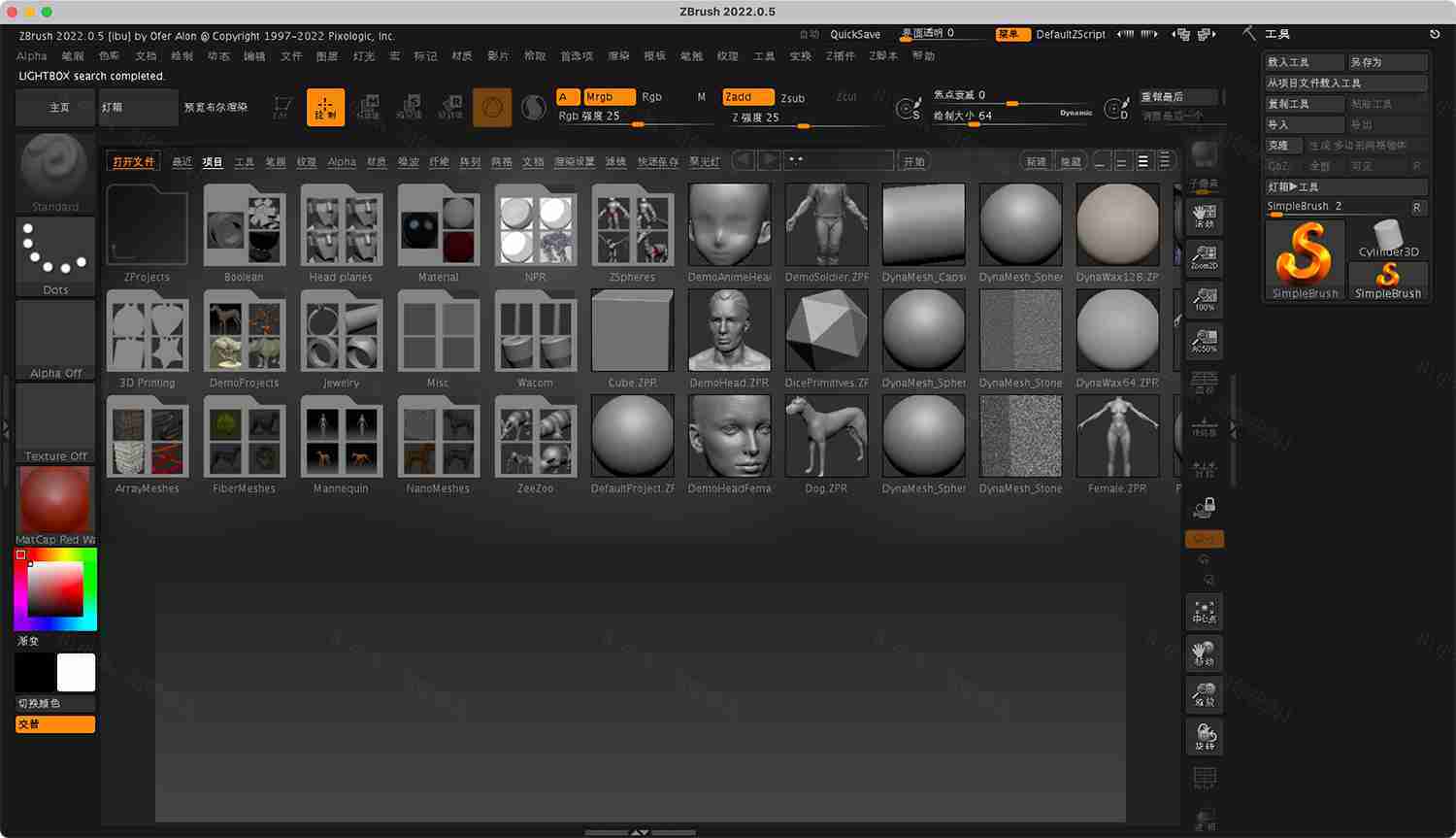Screen dimensions: 1456x838
Task: Click the 移动 (Move) hand icon on right shelf
Action: (x=1204, y=654)
